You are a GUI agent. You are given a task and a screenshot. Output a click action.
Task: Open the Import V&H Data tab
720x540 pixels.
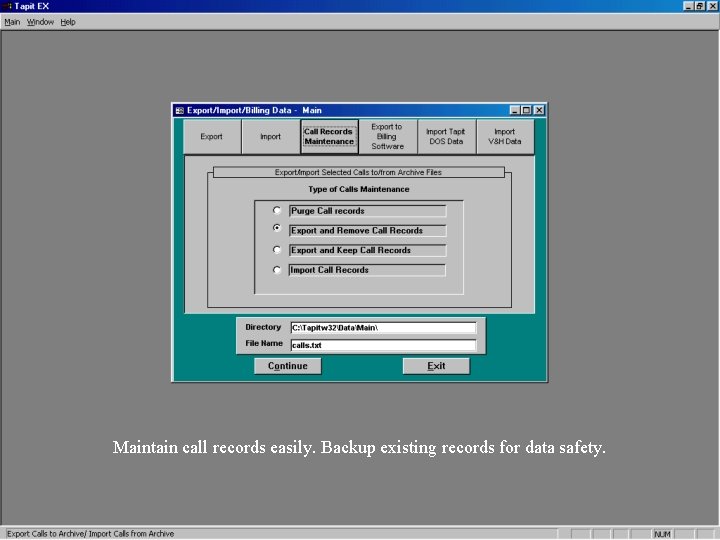[505, 136]
